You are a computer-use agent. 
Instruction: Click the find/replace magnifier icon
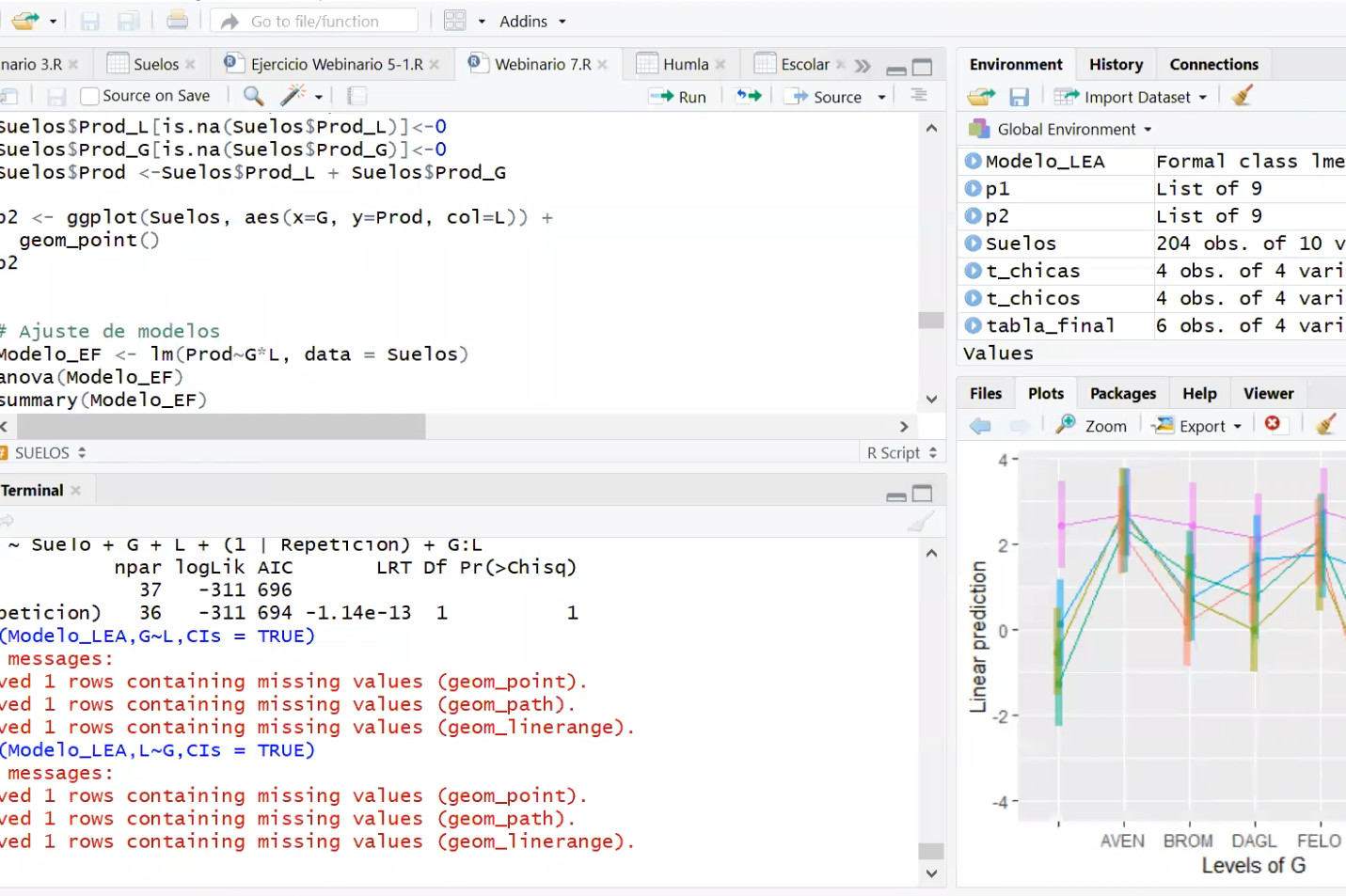coord(253,95)
